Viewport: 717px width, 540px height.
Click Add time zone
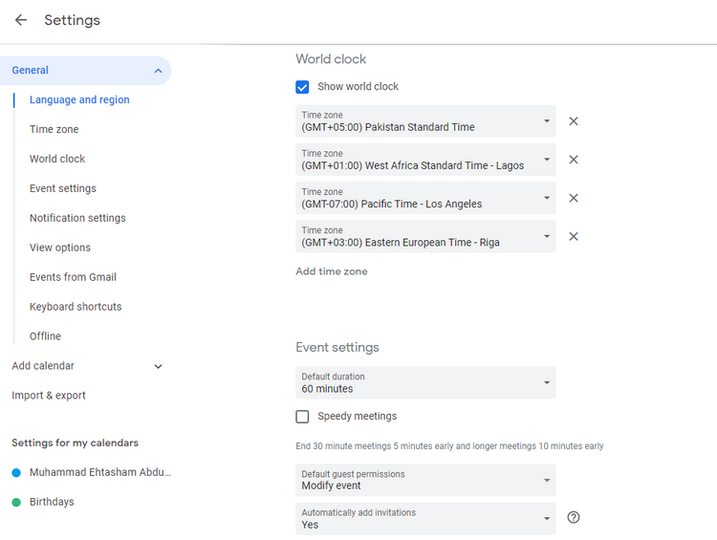click(332, 272)
